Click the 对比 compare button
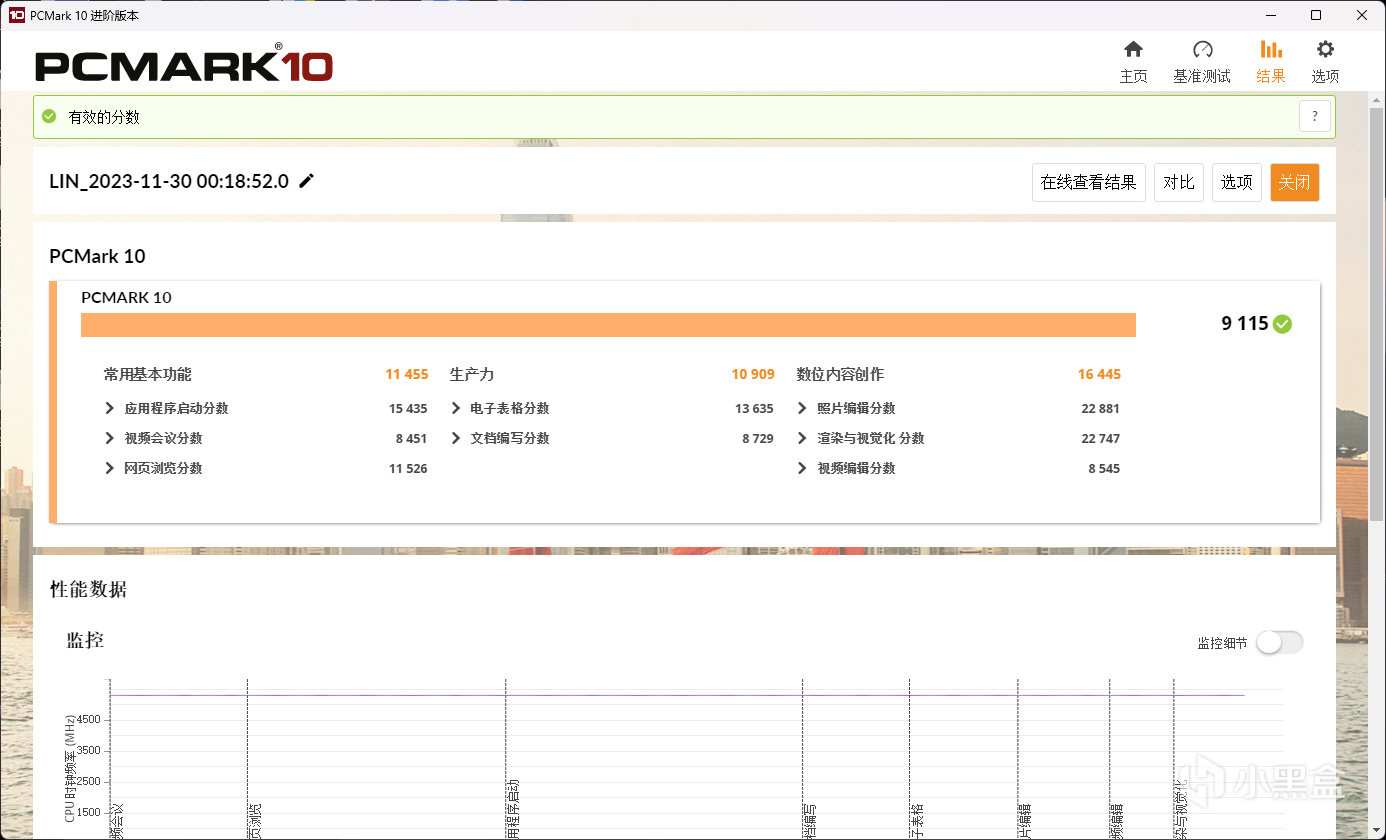1386x840 pixels. [x=1179, y=182]
